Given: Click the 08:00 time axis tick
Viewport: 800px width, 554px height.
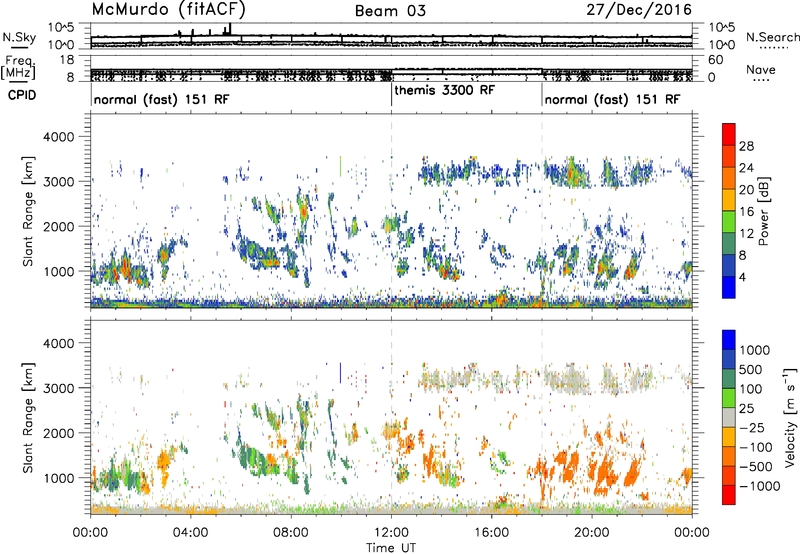Looking at the screenshot, I should (x=291, y=533).
